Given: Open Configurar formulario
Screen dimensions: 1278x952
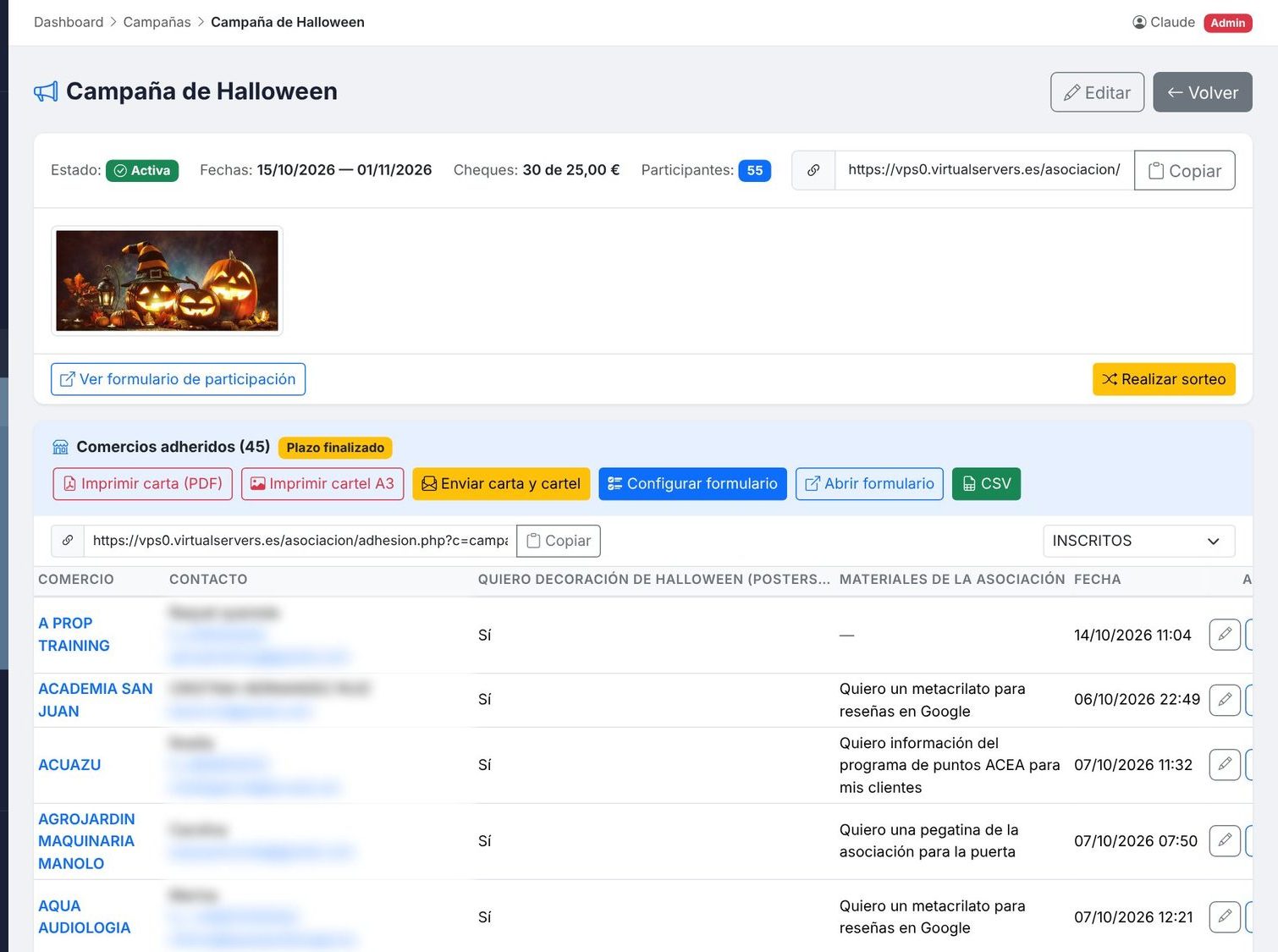Looking at the screenshot, I should pyautogui.click(x=692, y=484).
